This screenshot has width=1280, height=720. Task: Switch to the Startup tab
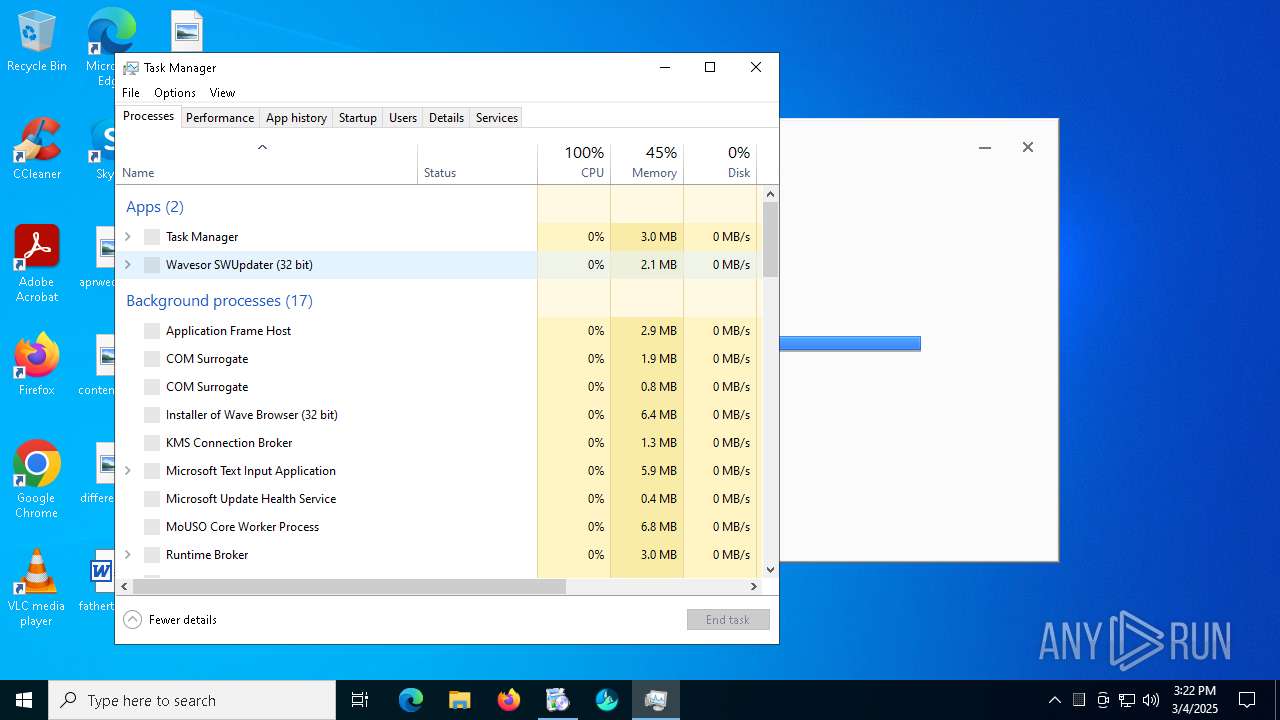tap(357, 118)
